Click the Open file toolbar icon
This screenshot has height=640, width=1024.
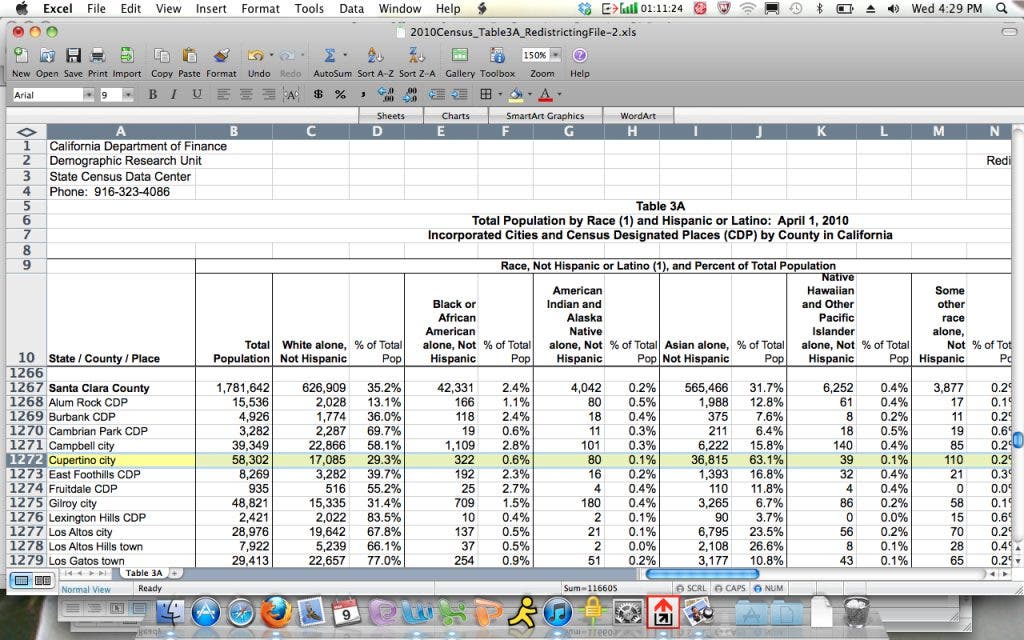(x=47, y=56)
